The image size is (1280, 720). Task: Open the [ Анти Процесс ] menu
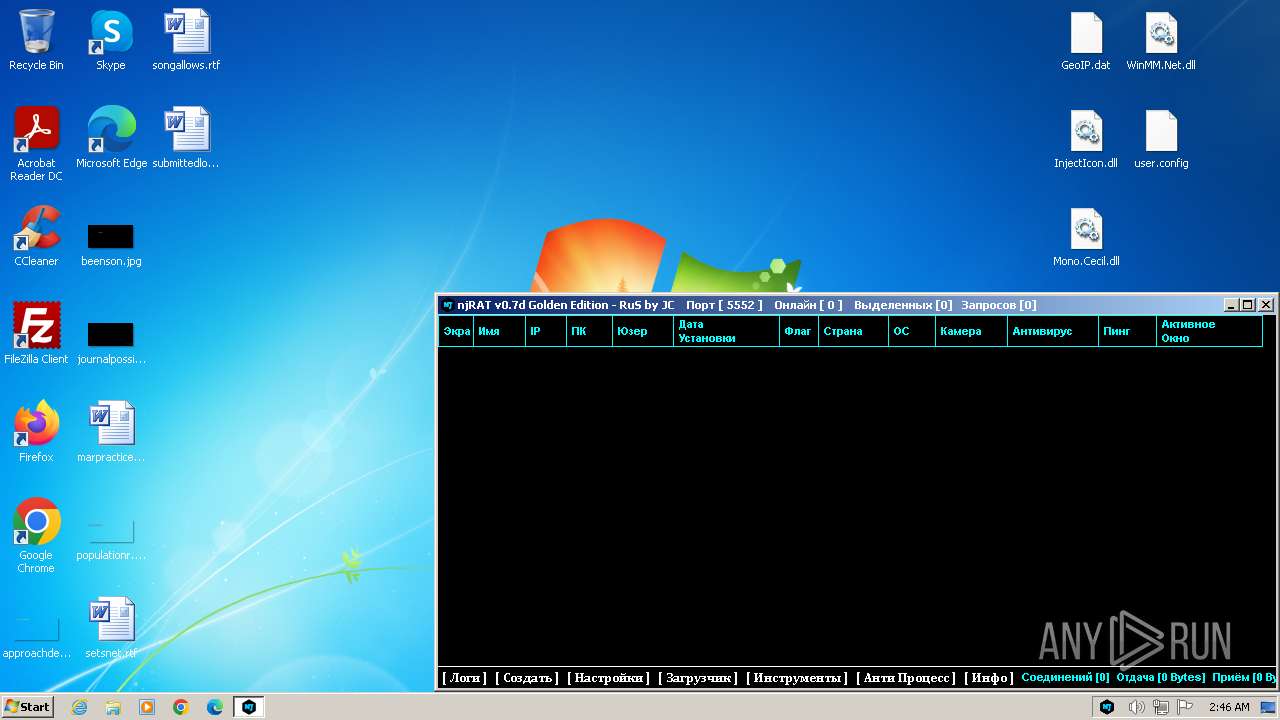click(x=906, y=678)
